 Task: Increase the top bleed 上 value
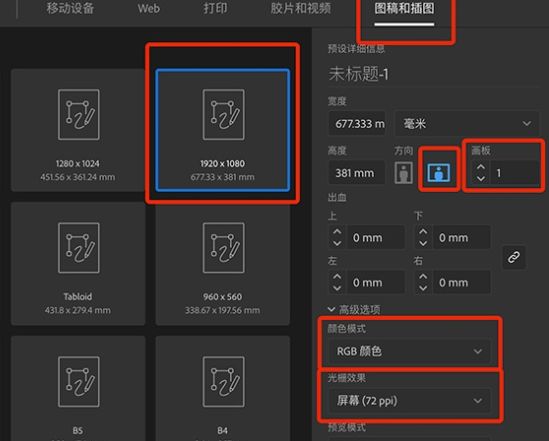(337, 232)
